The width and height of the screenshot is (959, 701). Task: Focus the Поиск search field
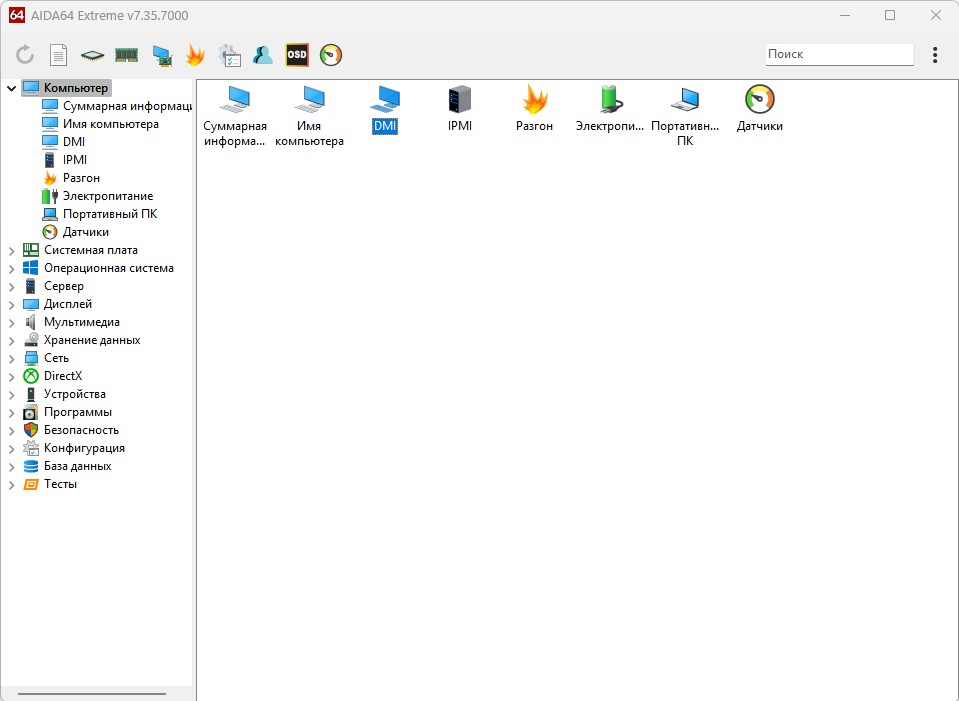coord(839,54)
